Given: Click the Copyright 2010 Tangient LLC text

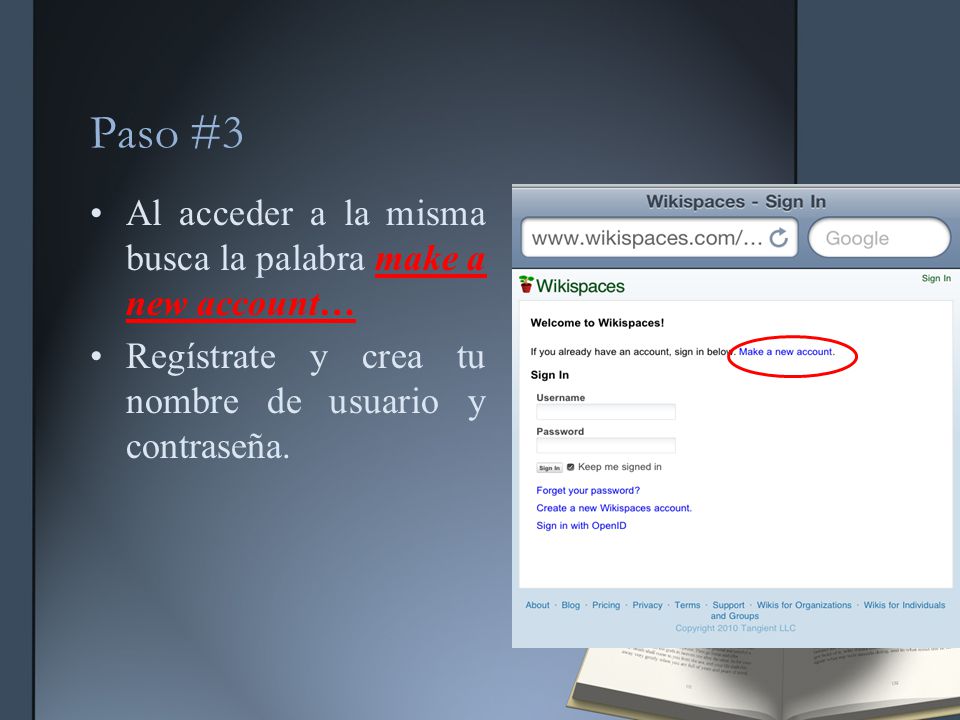Looking at the screenshot, I should (x=735, y=628).
